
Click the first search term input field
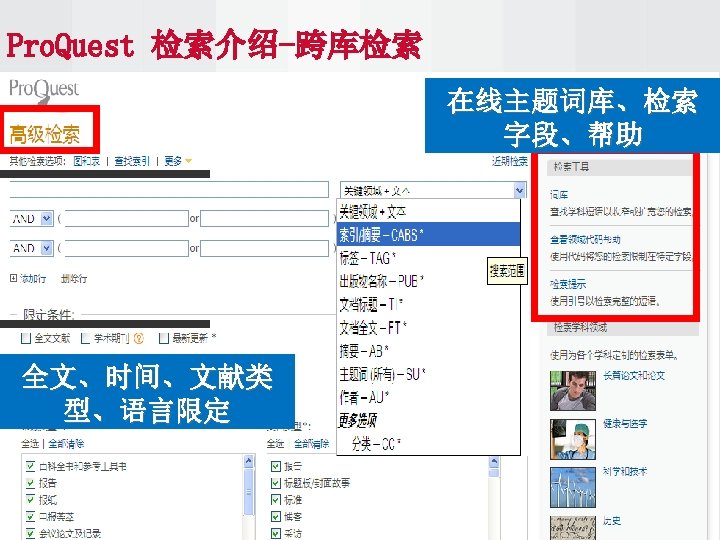pos(169,190)
